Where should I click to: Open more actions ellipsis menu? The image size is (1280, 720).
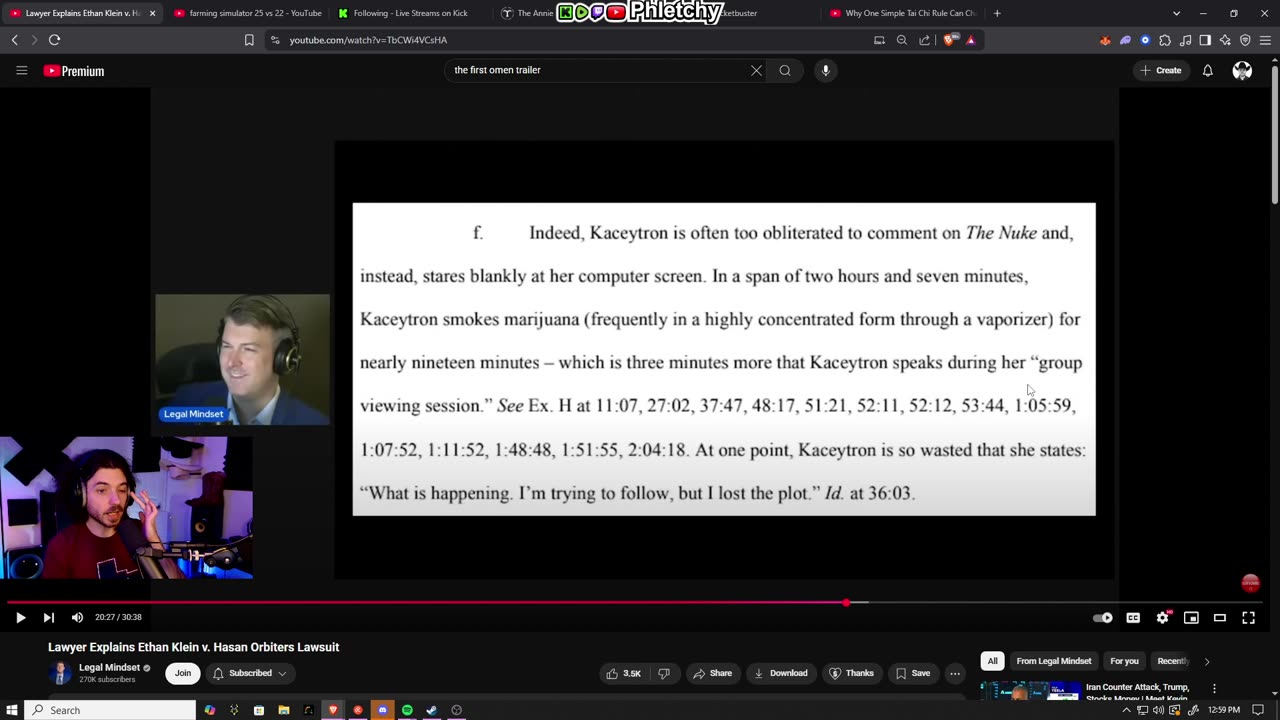(955, 673)
